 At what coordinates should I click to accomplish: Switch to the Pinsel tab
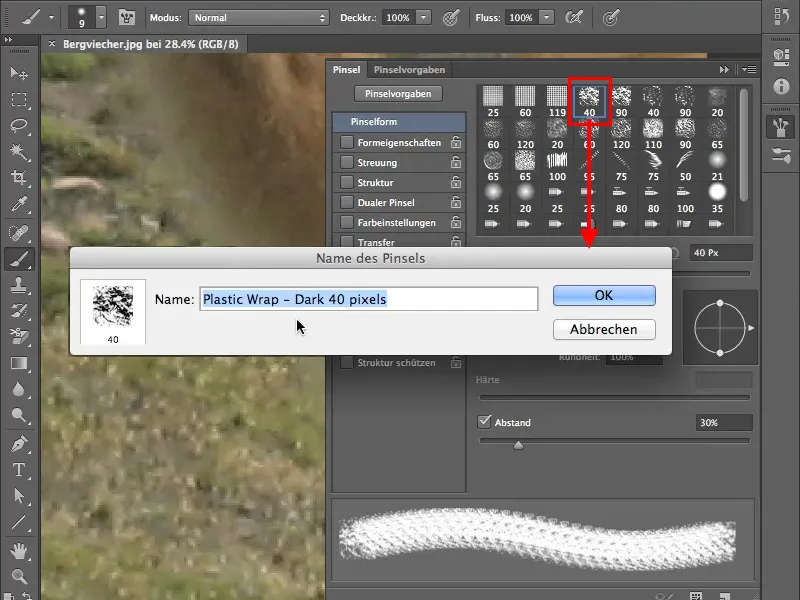pyautogui.click(x=346, y=69)
